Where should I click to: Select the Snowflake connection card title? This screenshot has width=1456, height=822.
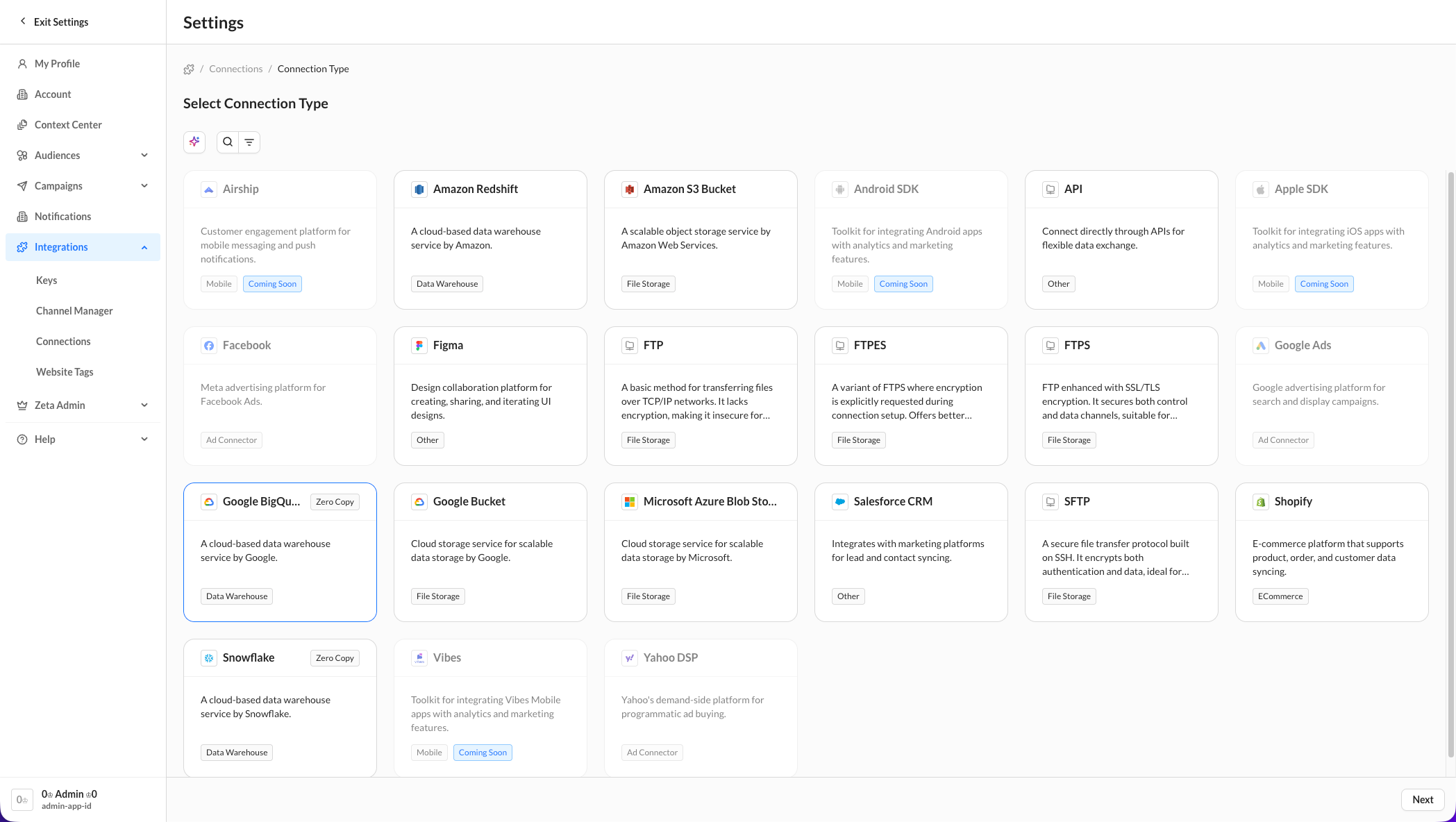click(x=249, y=658)
